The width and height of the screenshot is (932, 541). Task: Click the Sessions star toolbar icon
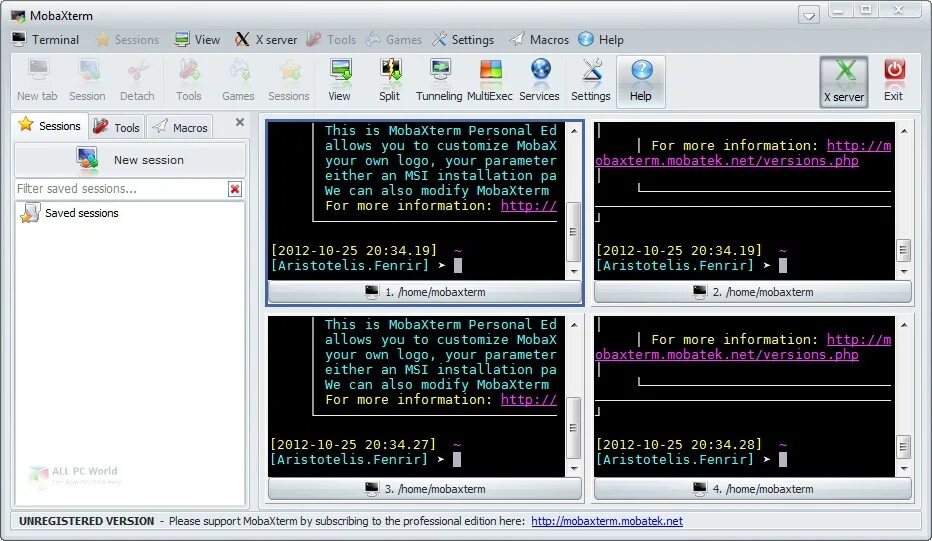[289, 81]
